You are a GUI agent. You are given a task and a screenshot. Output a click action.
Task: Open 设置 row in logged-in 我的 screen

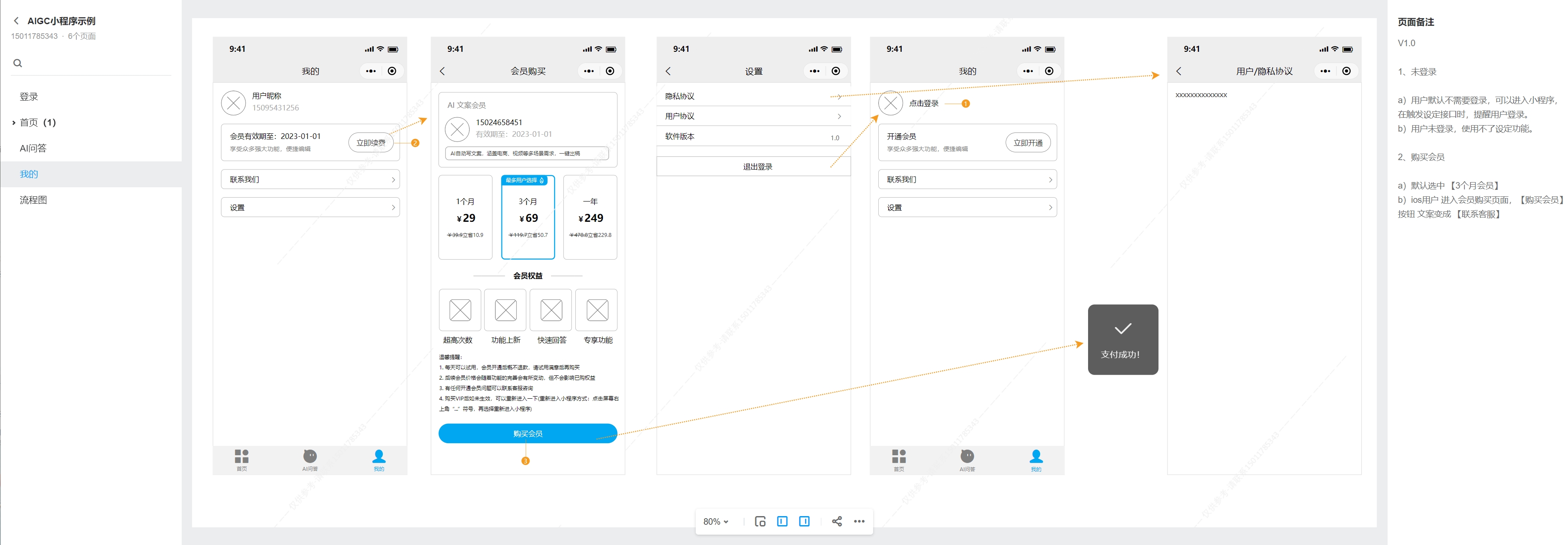(x=310, y=208)
